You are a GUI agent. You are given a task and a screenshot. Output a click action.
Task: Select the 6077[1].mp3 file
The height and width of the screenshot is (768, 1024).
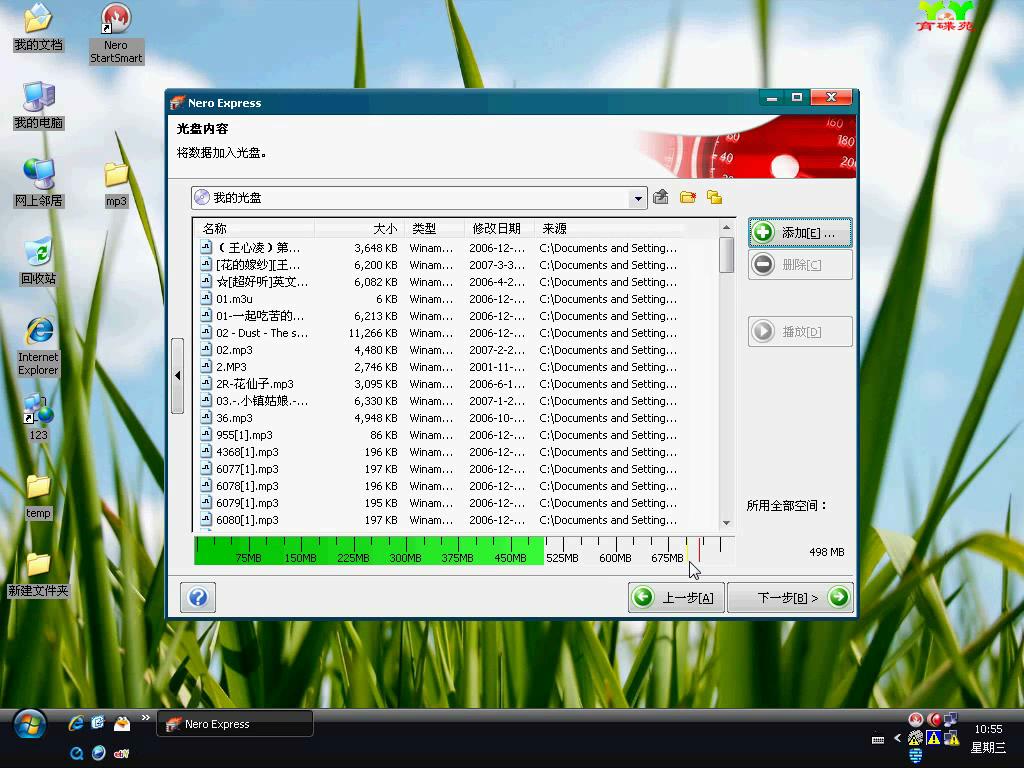tap(439, 469)
